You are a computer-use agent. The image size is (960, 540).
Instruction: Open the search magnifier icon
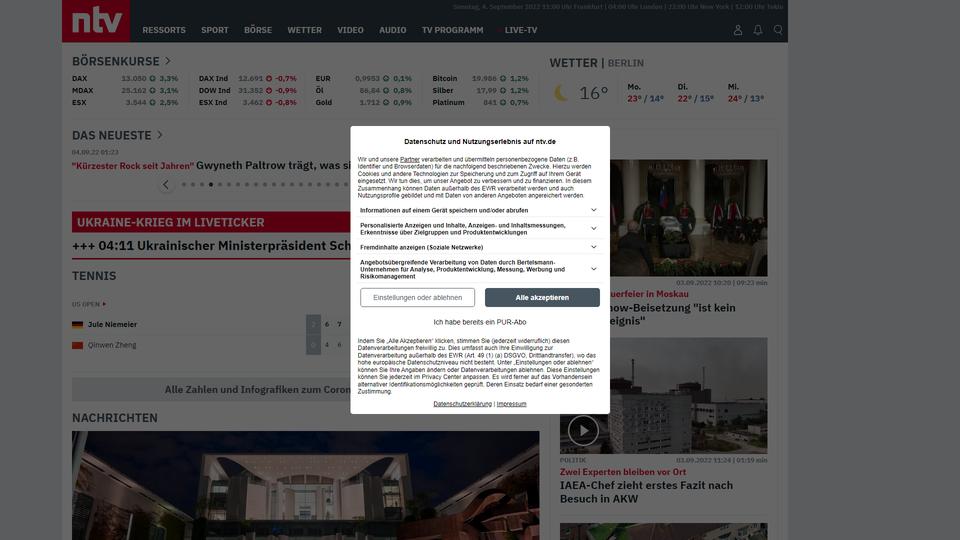tap(778, 30)
